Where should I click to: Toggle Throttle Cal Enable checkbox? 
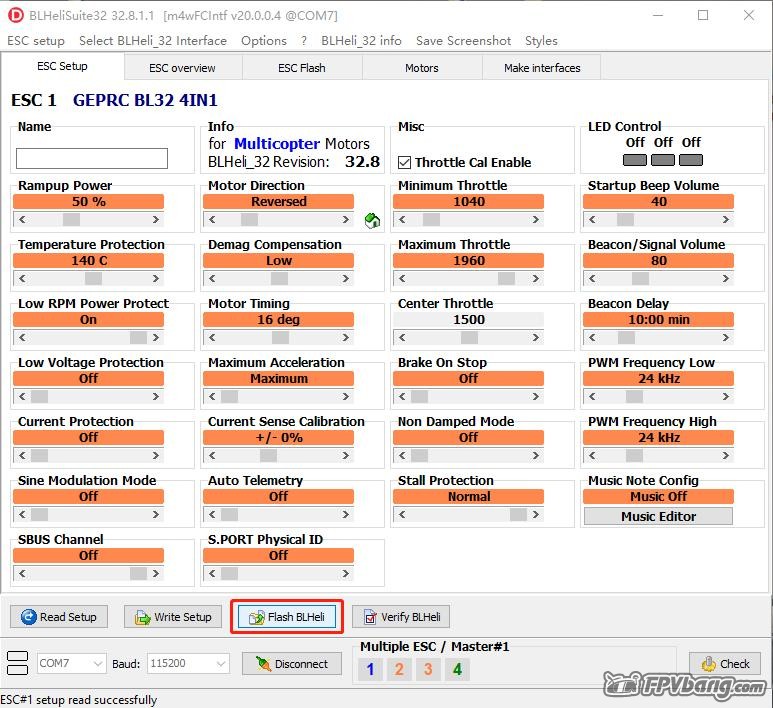(404, 162)
